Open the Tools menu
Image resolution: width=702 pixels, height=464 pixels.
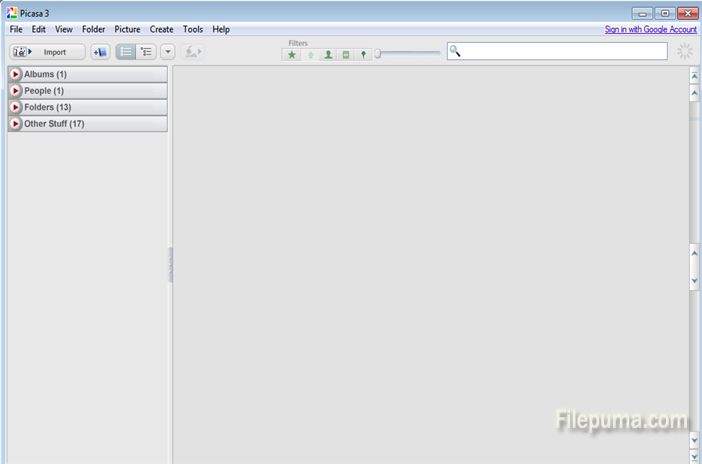click(x=193, y=30)
